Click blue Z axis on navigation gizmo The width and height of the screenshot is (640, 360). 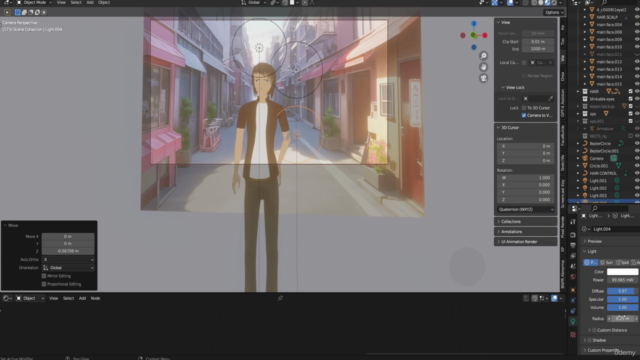[474, 24]
